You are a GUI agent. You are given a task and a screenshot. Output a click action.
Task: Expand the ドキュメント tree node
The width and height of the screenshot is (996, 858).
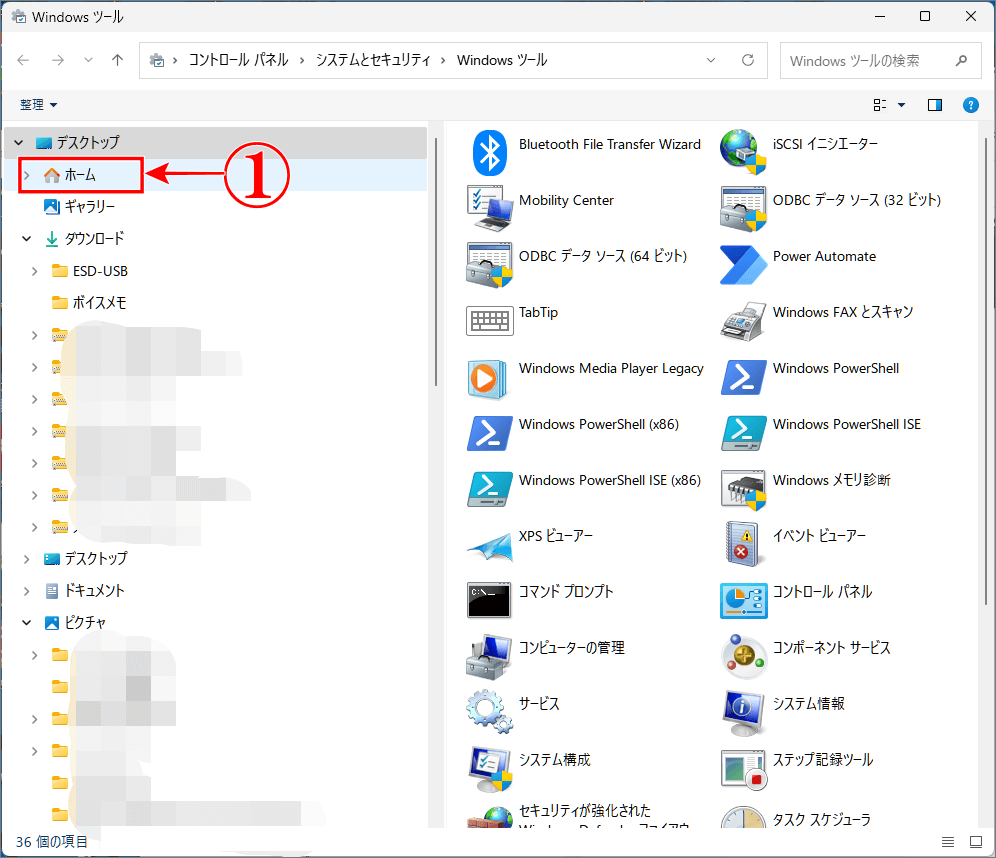27,591
